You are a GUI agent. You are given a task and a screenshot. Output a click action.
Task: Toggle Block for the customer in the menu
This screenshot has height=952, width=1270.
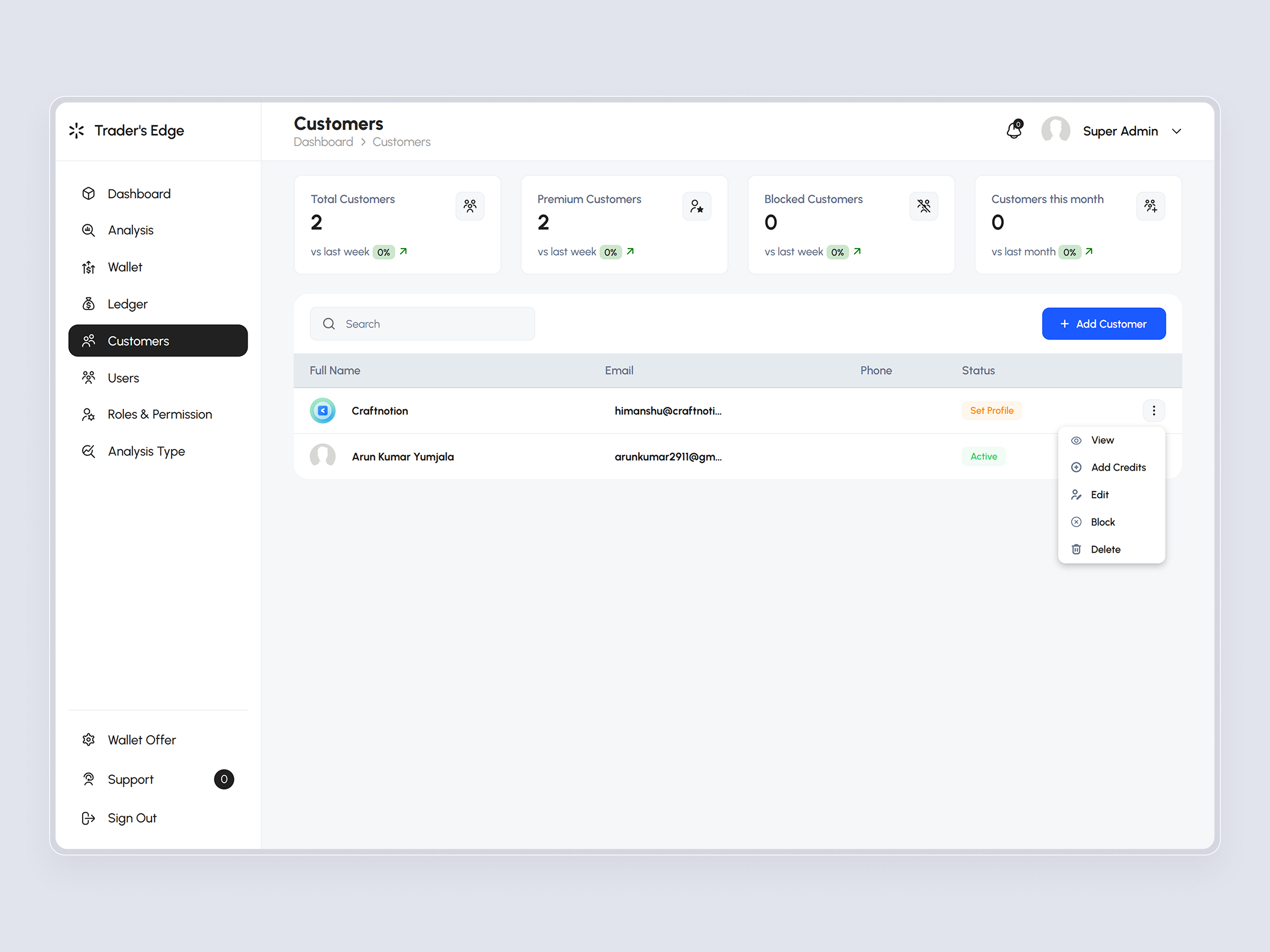[x=1102, y=521]
